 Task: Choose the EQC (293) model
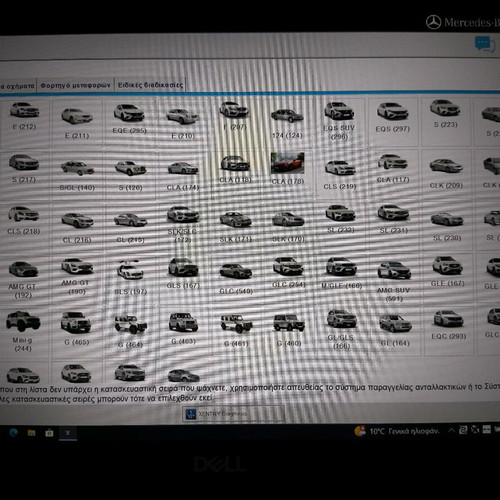pyautogui.click(x=448, y=330)
